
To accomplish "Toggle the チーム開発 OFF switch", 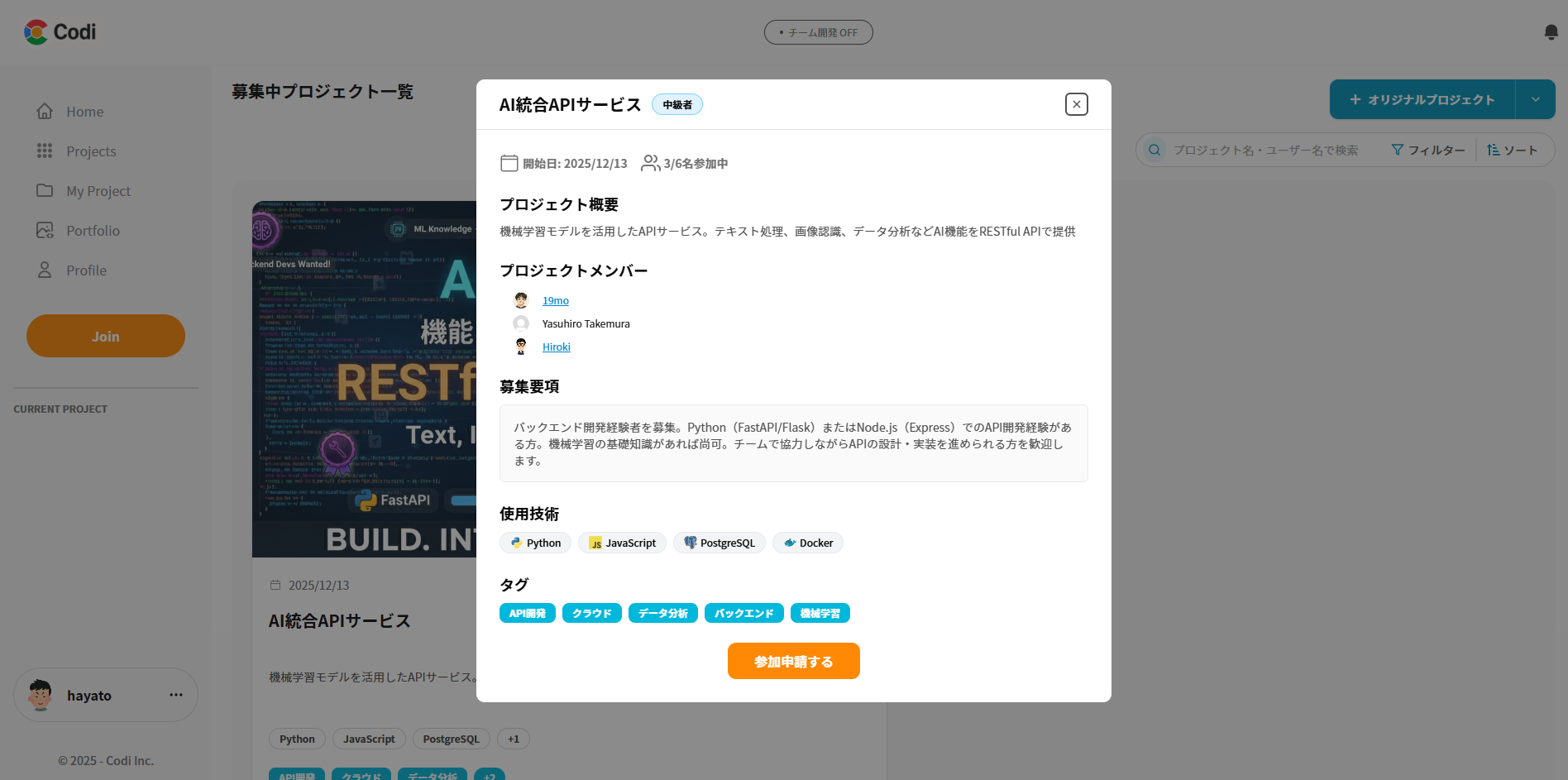I will click(818, 32).
